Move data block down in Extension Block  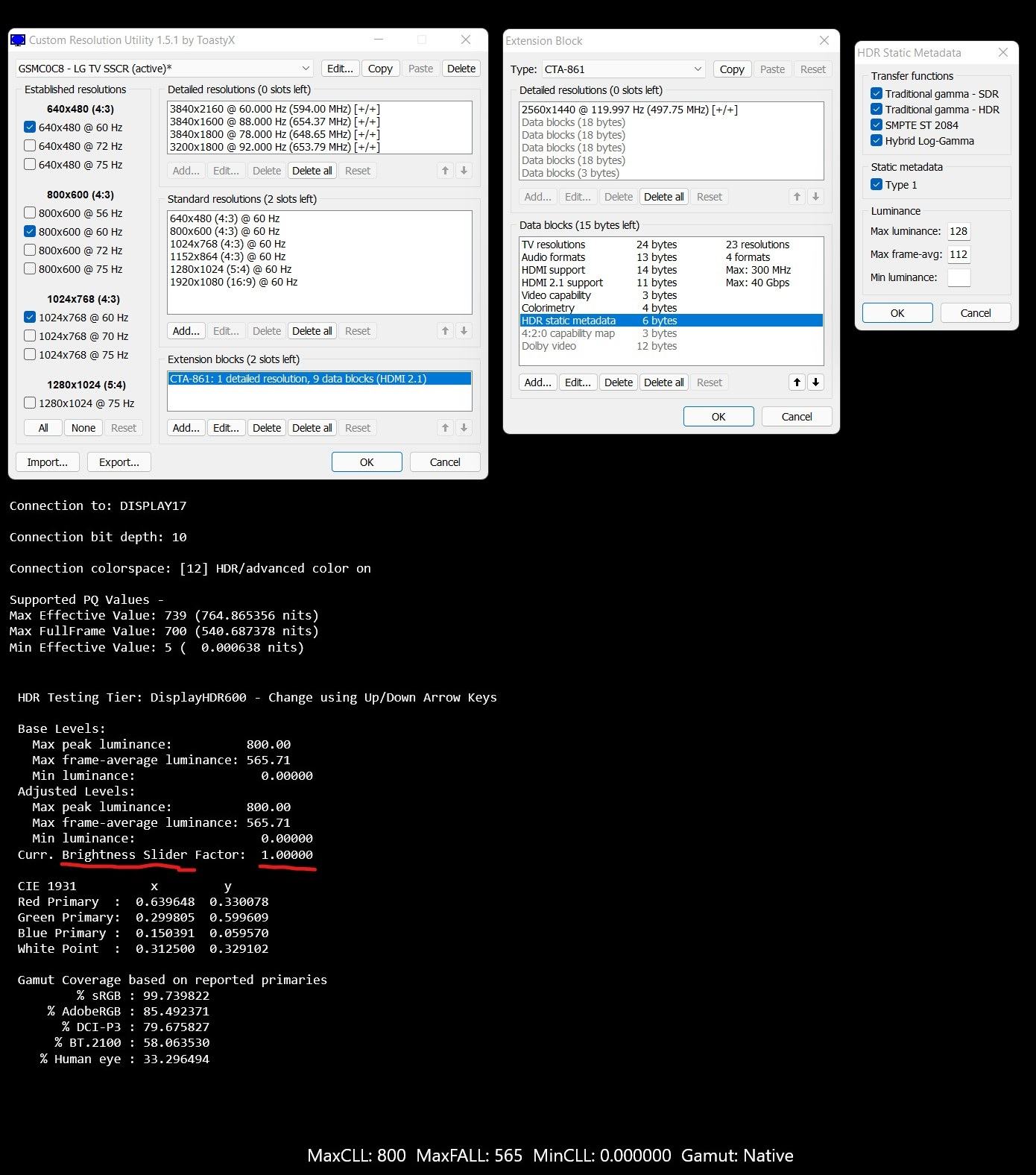815,382
